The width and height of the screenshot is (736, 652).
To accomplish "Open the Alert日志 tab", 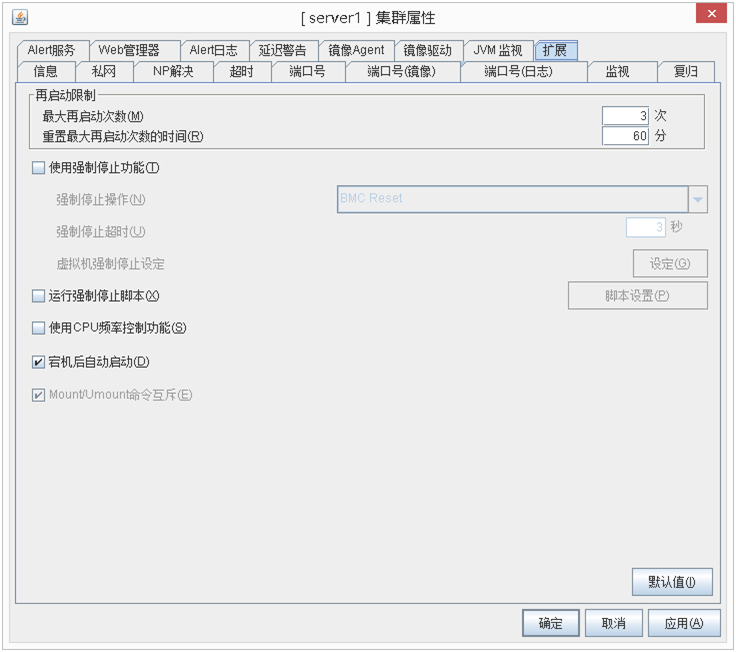I will [213, 50].
